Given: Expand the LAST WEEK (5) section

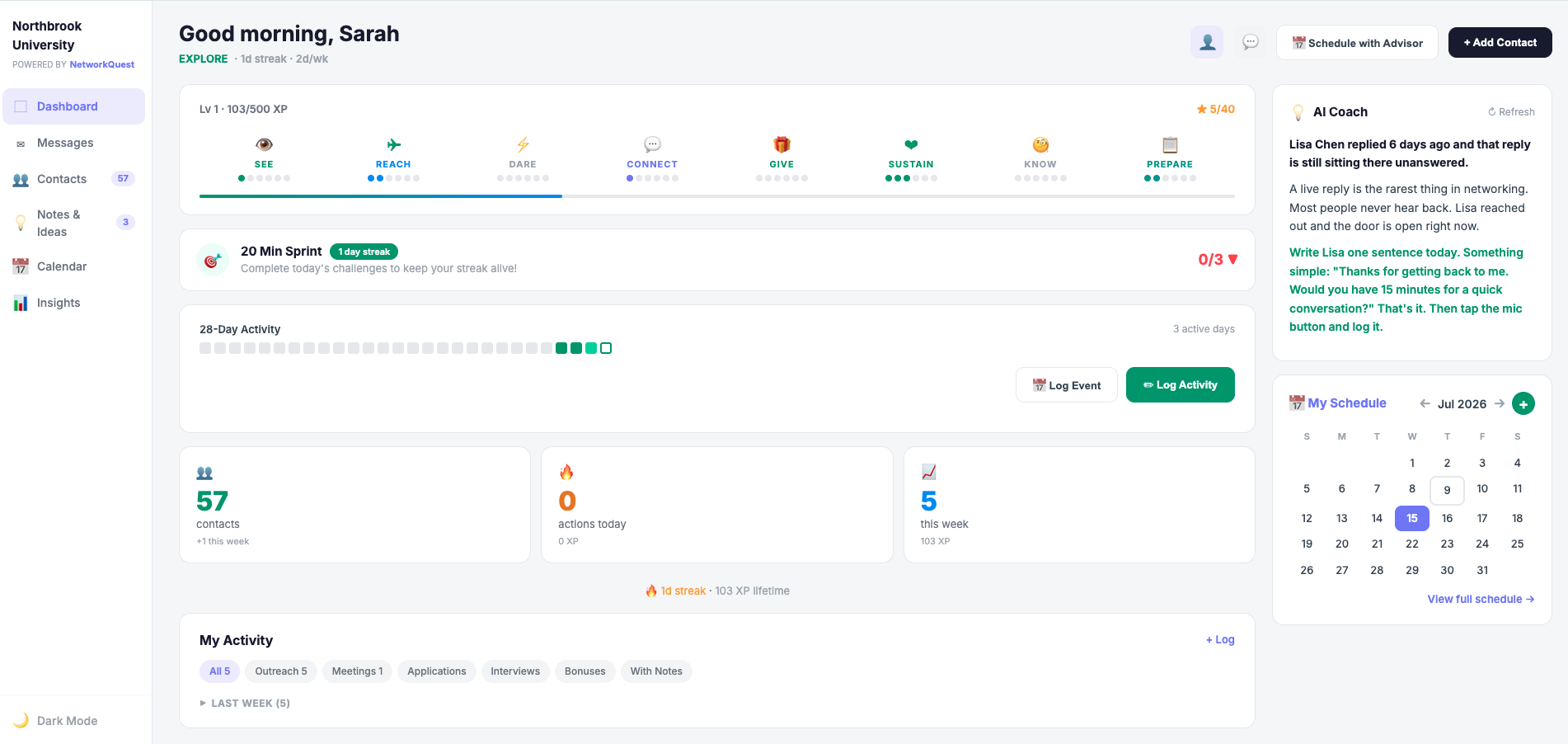Looking at the screenshot, I should 245,703.
